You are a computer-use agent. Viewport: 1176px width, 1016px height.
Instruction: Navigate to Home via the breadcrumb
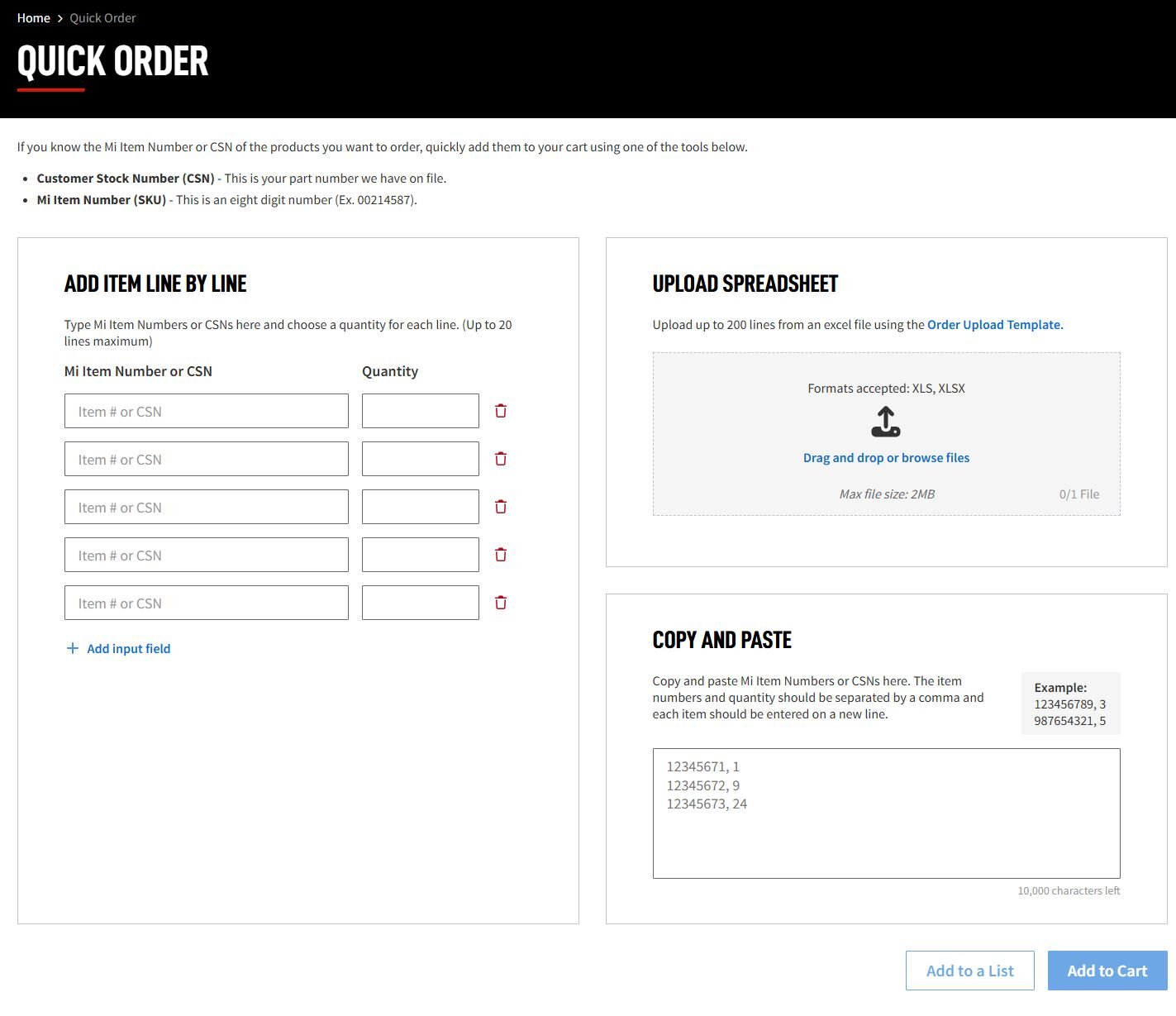coord(33,17)
